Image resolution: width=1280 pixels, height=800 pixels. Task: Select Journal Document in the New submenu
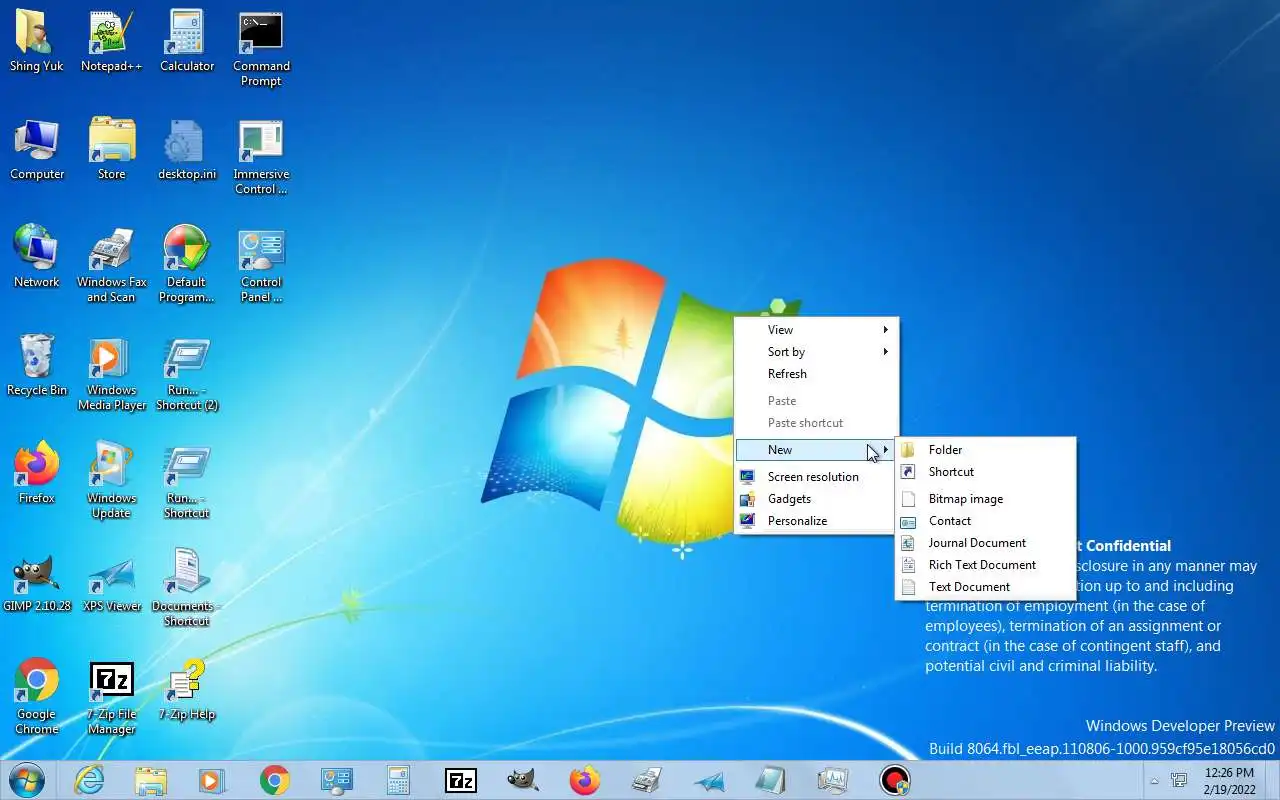pyautogui.click(x=985, y=543)
